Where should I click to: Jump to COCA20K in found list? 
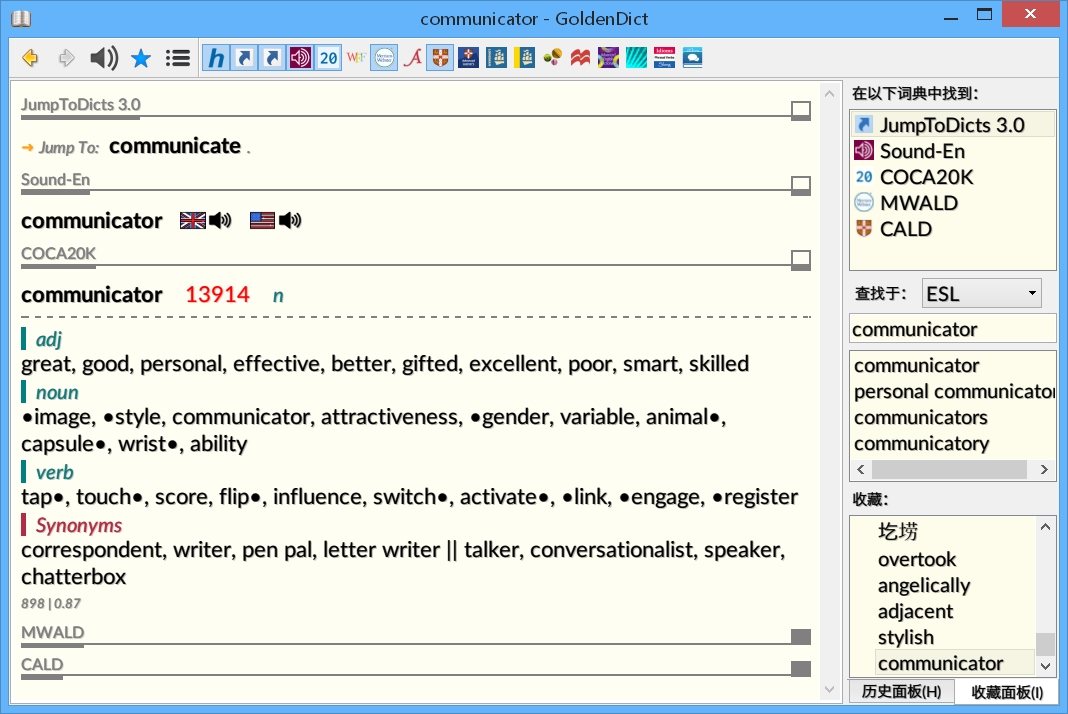click(x=952, y=176)
